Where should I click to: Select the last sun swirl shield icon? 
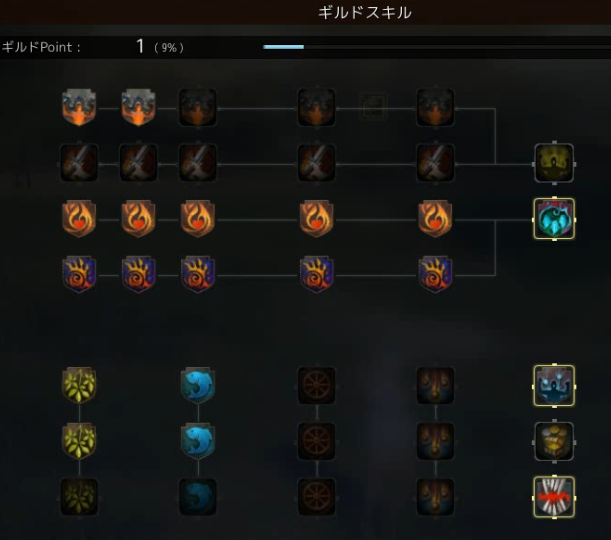coord(435,274)
